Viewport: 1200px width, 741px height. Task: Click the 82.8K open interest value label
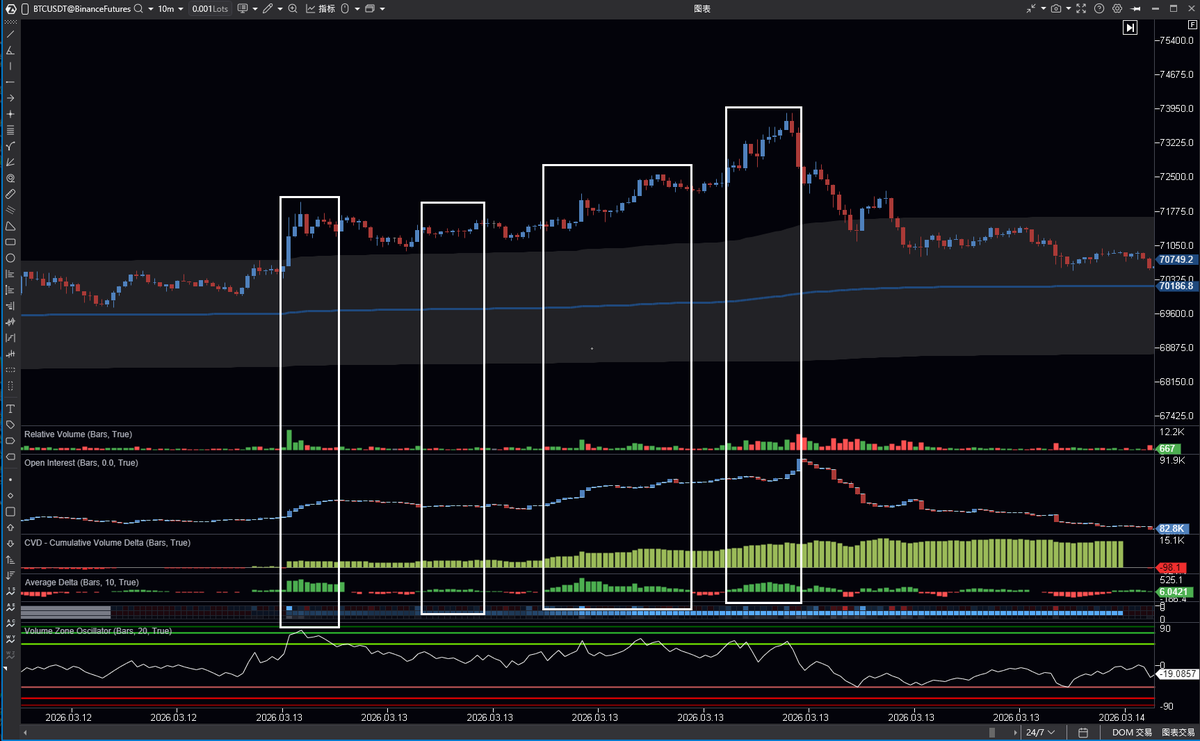1172,528
